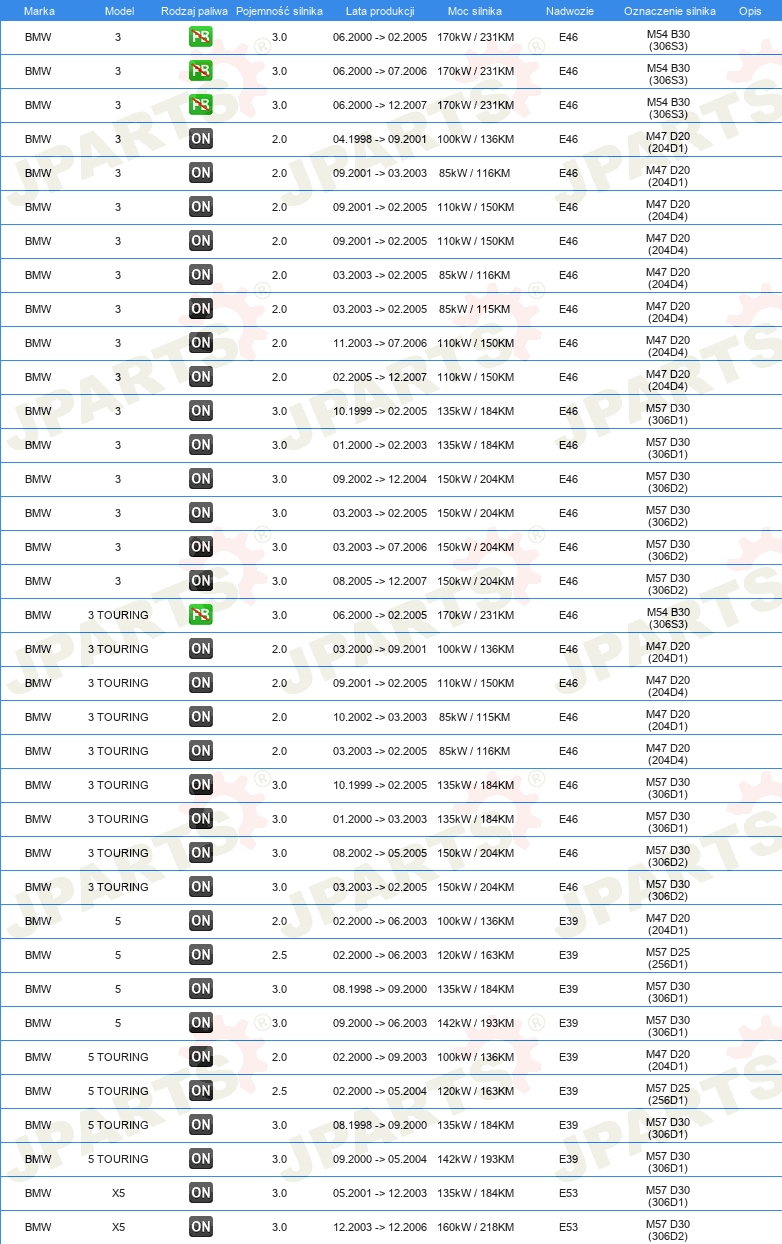This screenshot has height=1244, width=782.
Task: Click BMW in the X5 12.2003 -> 12.2006 row
Action: pos(38,1227)
